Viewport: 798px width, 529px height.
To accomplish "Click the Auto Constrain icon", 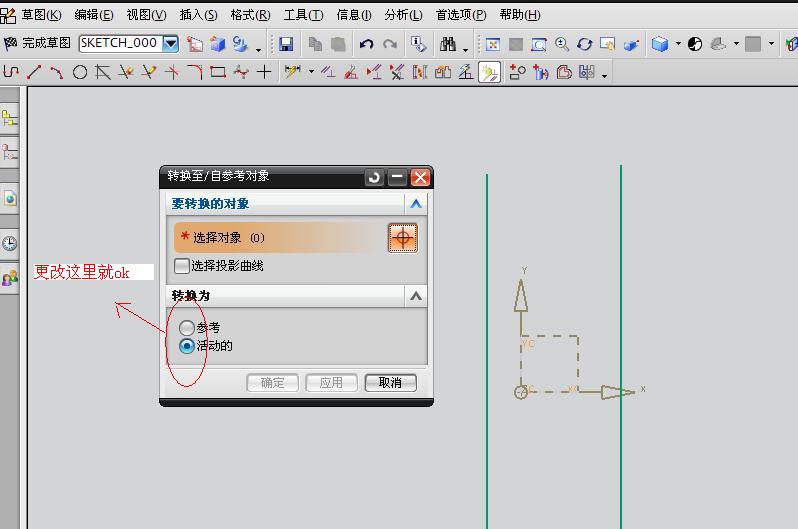I will pyautogui.click(x=351, y=72).
